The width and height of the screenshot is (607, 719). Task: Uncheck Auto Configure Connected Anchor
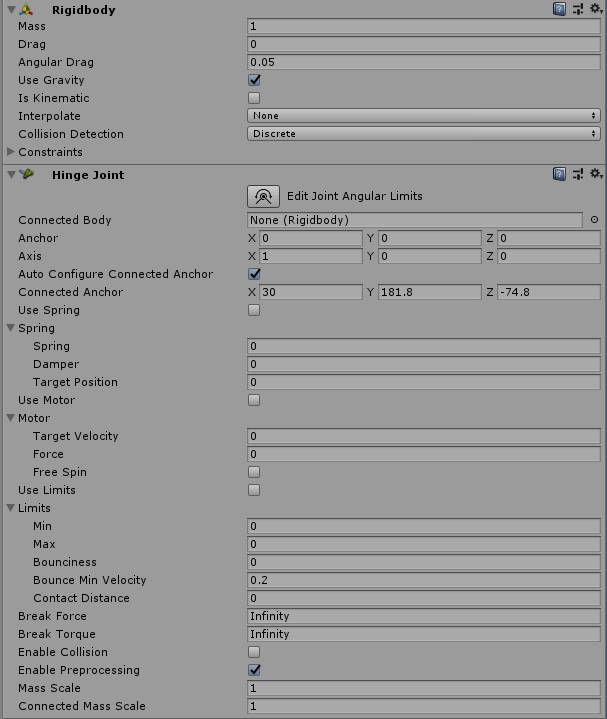tap(254, 274)
